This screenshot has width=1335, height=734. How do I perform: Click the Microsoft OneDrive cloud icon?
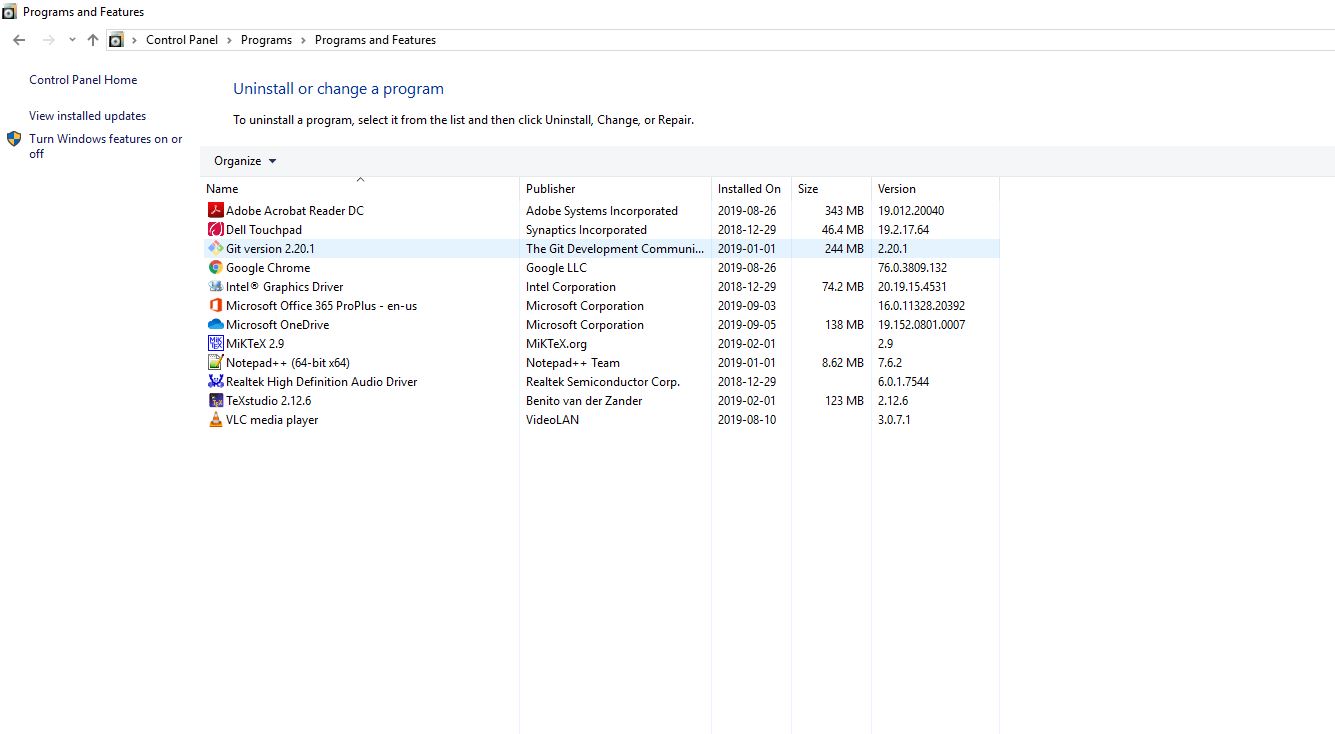click(x=215, y=324)
